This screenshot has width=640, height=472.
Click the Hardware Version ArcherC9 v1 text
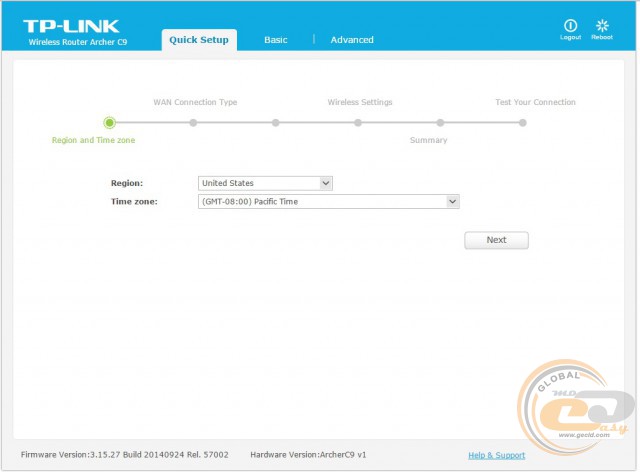(308, 454)
